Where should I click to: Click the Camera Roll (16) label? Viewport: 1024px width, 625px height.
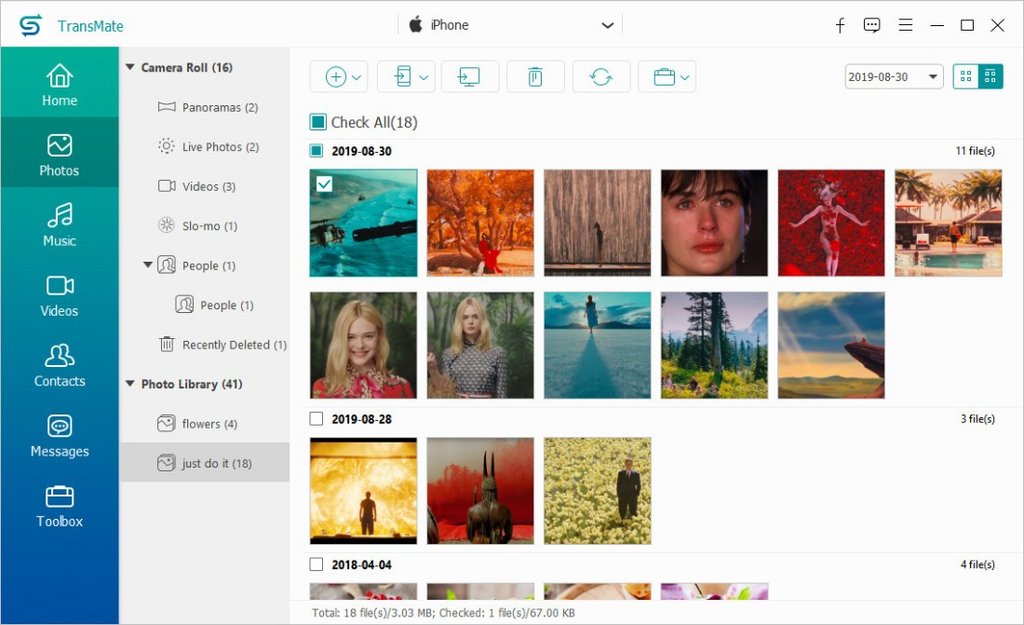click(x=187, y=67)
